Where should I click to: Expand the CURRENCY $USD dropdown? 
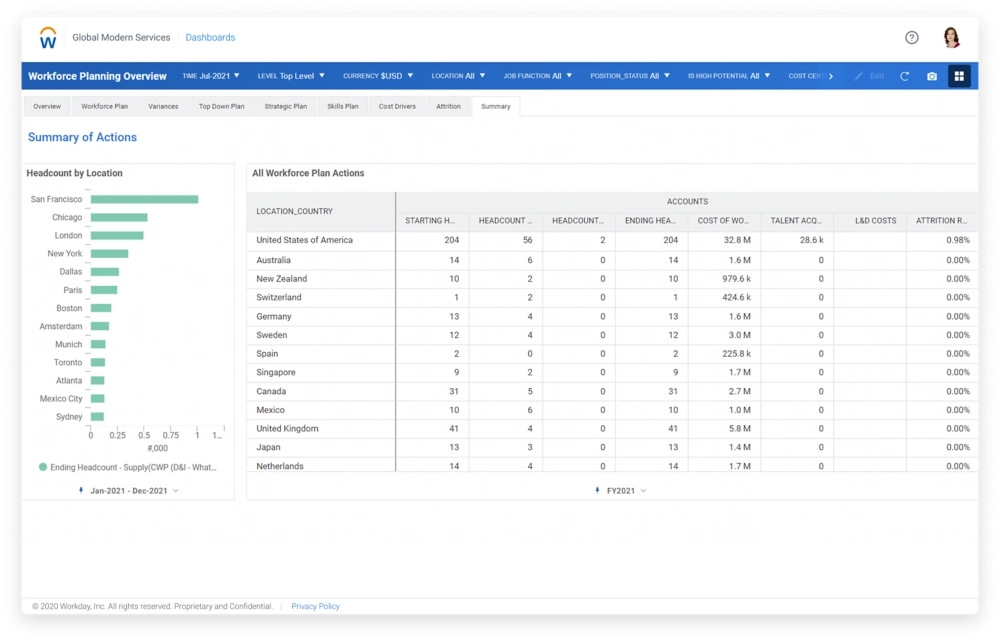click(x=377, y=76)
